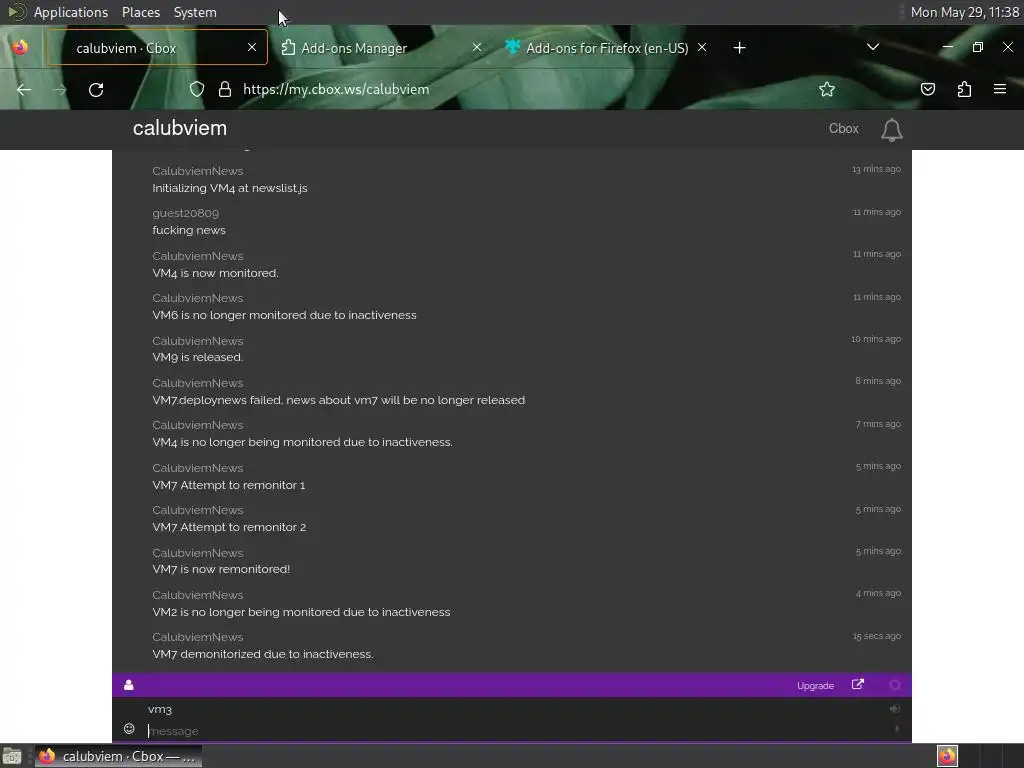The height and width of the screenshot is (768, 1024).
Task: Expand the list all tabs chevron
Action: tap(872, 47)
